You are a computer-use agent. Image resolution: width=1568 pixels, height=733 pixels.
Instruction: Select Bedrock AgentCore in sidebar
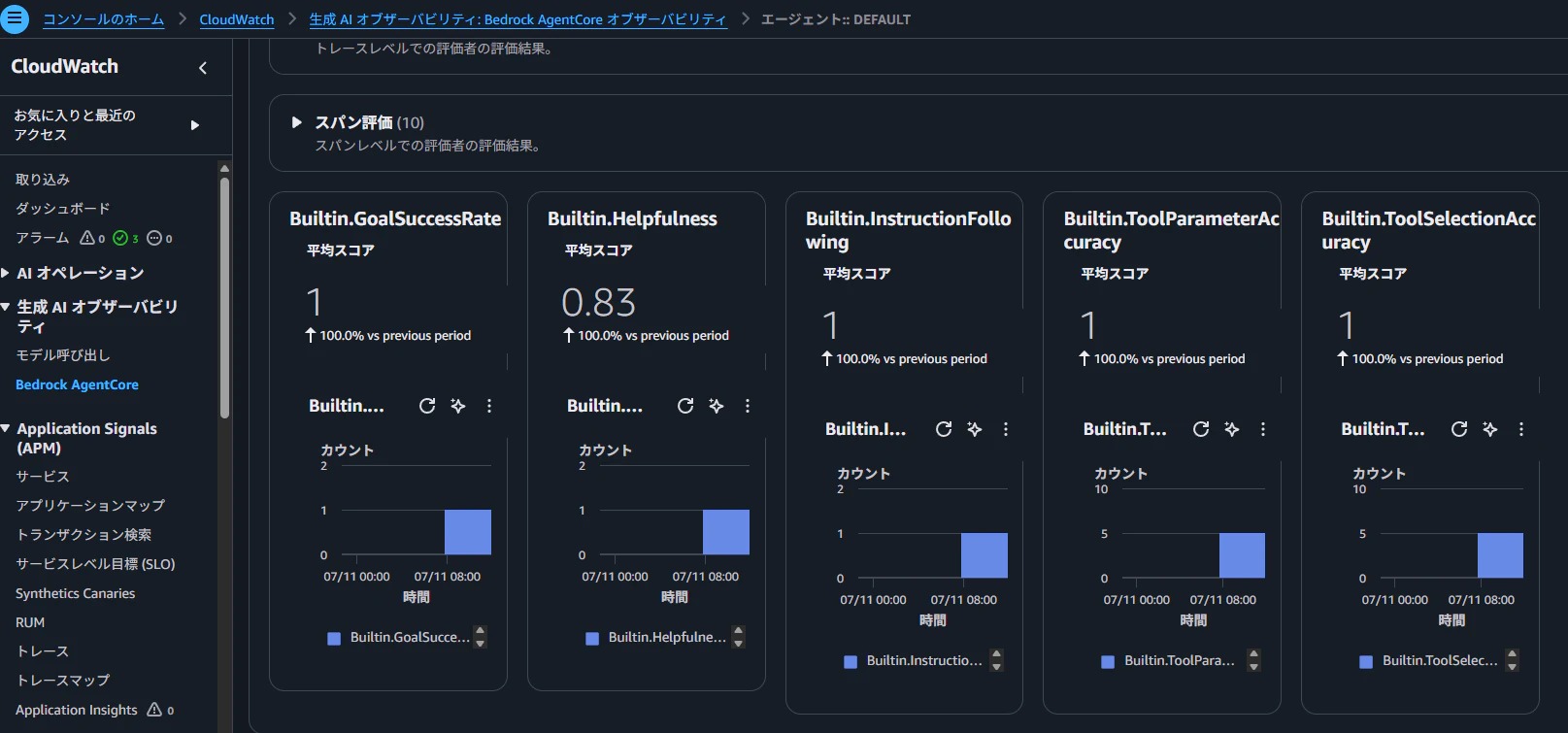coord(77,384)
